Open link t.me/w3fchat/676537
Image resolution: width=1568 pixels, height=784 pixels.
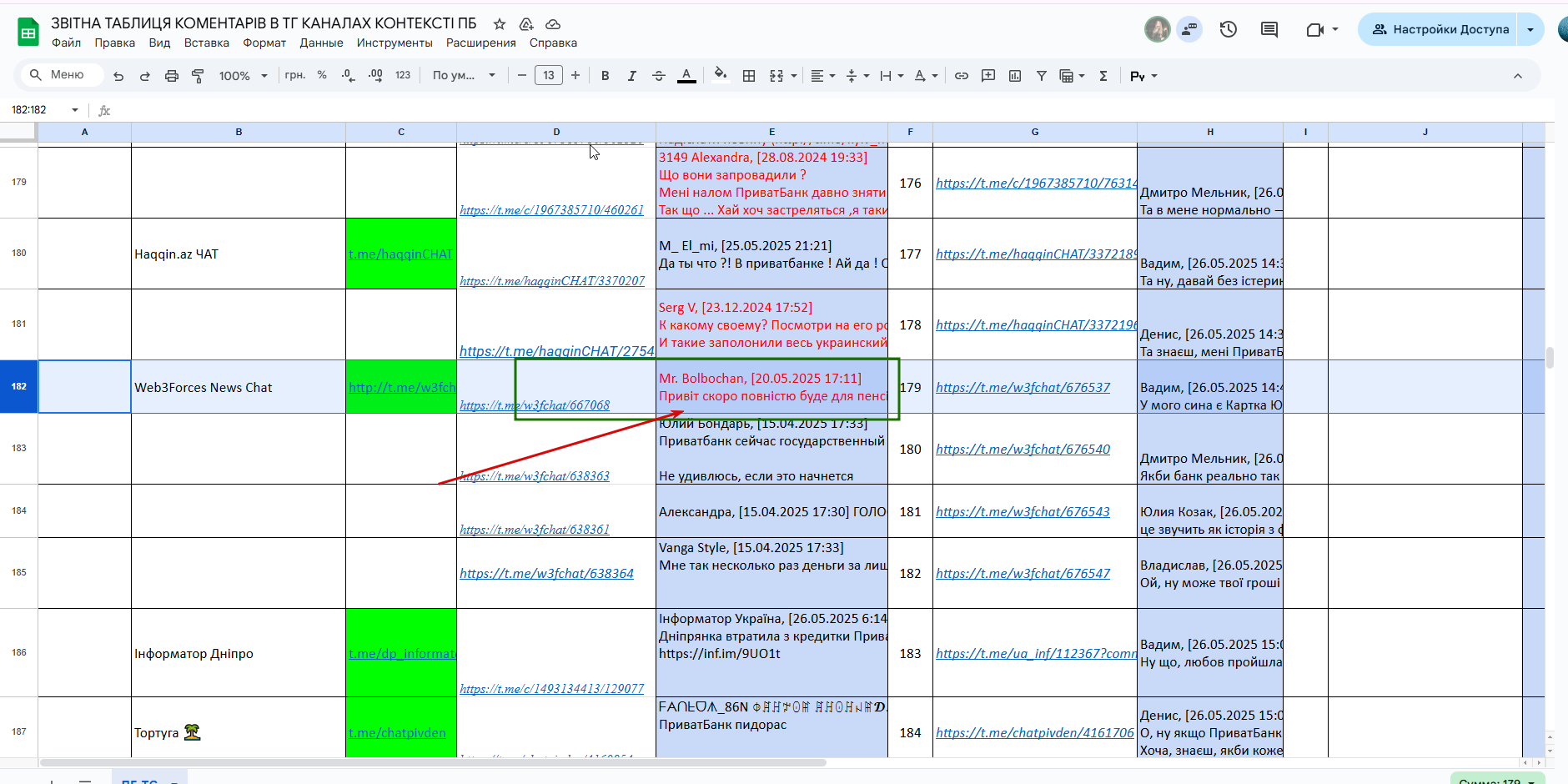coord(1023,387)
